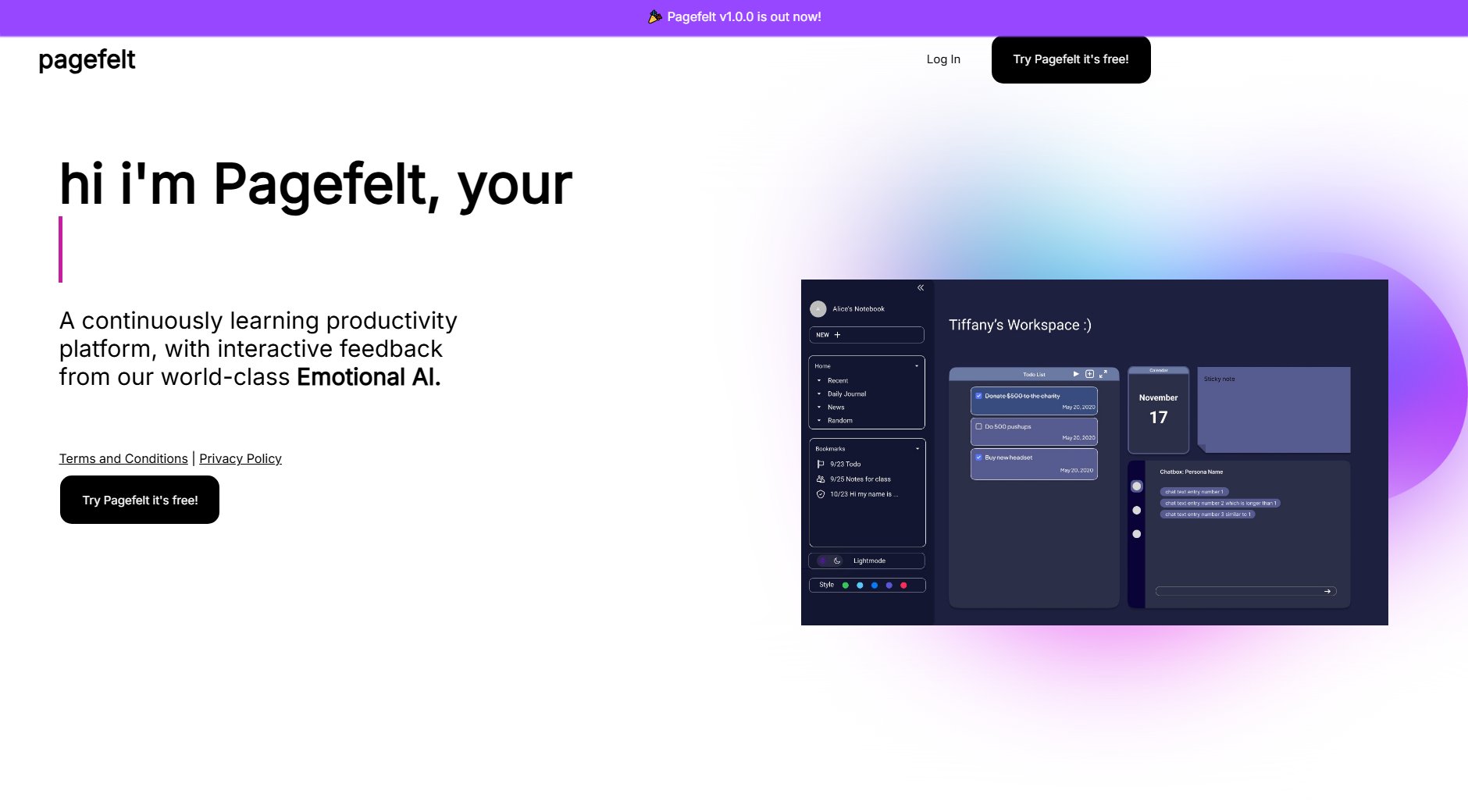Click the people icon beside 9/25 Notes for class

point(821,478)
